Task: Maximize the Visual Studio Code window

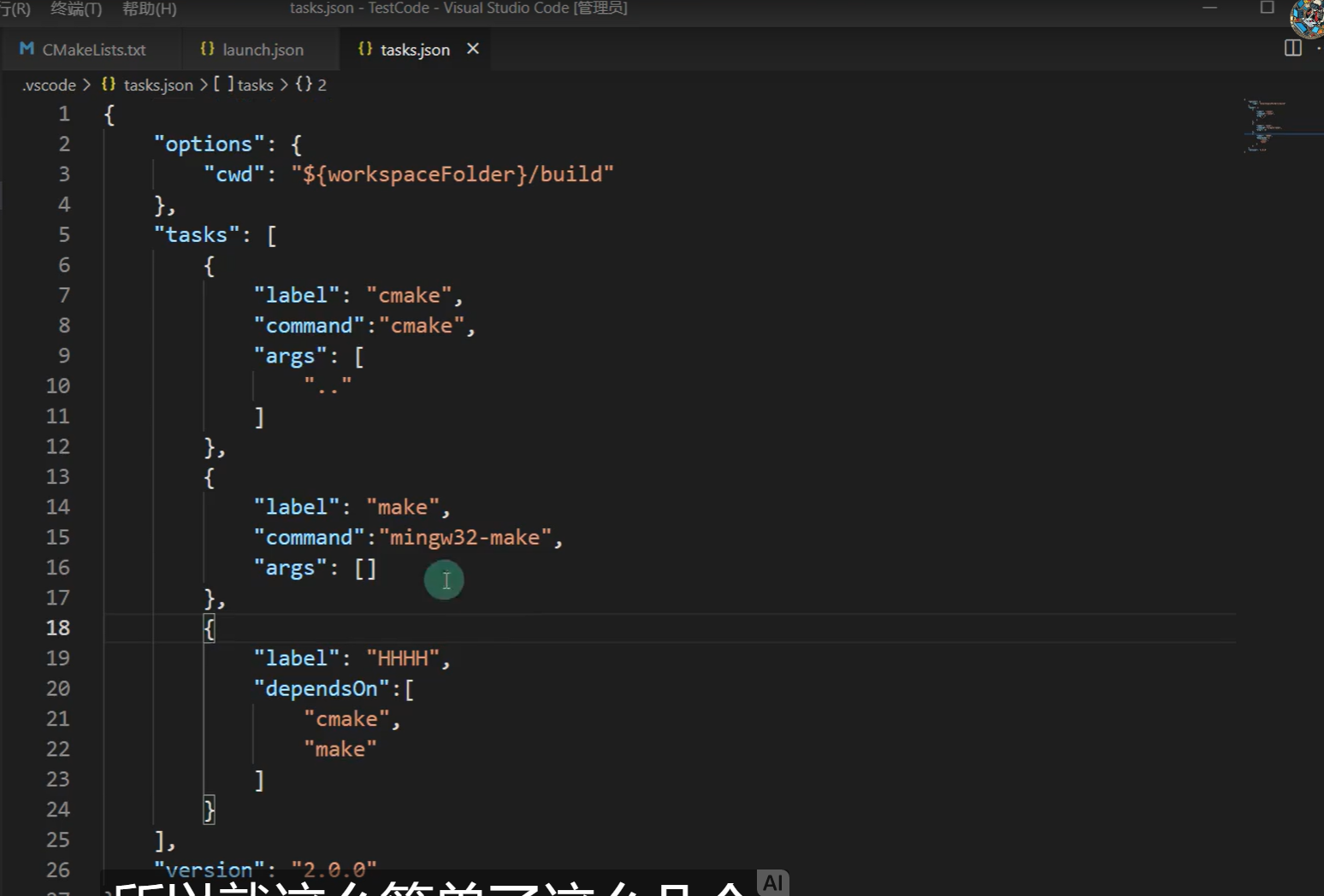Action: coord(1268,8)
